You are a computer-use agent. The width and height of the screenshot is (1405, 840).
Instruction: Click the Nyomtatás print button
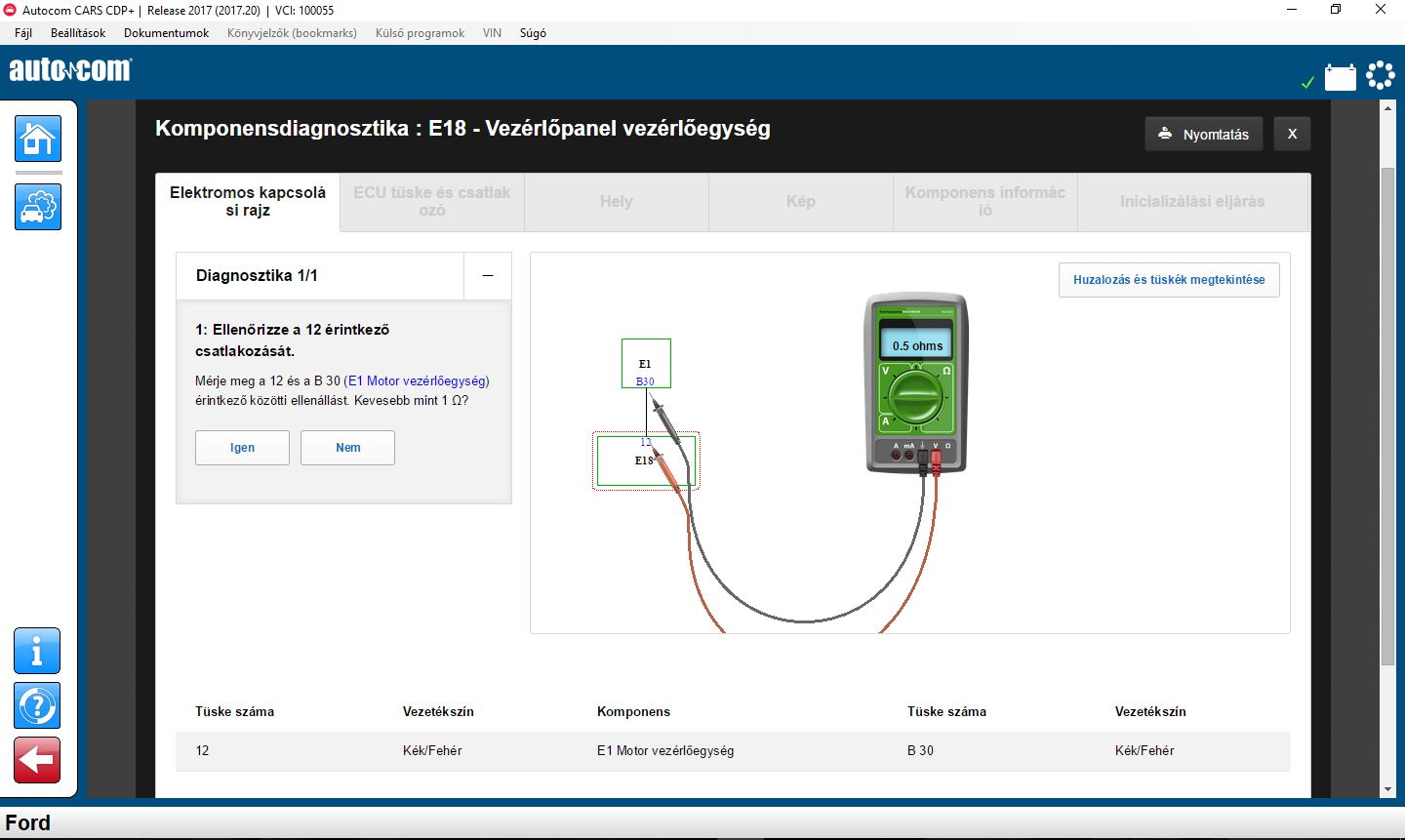tap(1203, 135)
